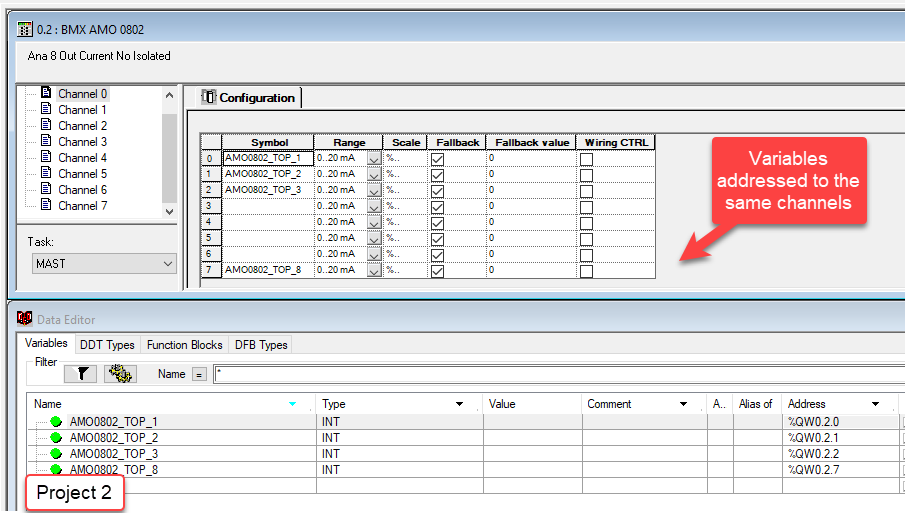Select Channel 5 in the channel tree

[83, 174]
